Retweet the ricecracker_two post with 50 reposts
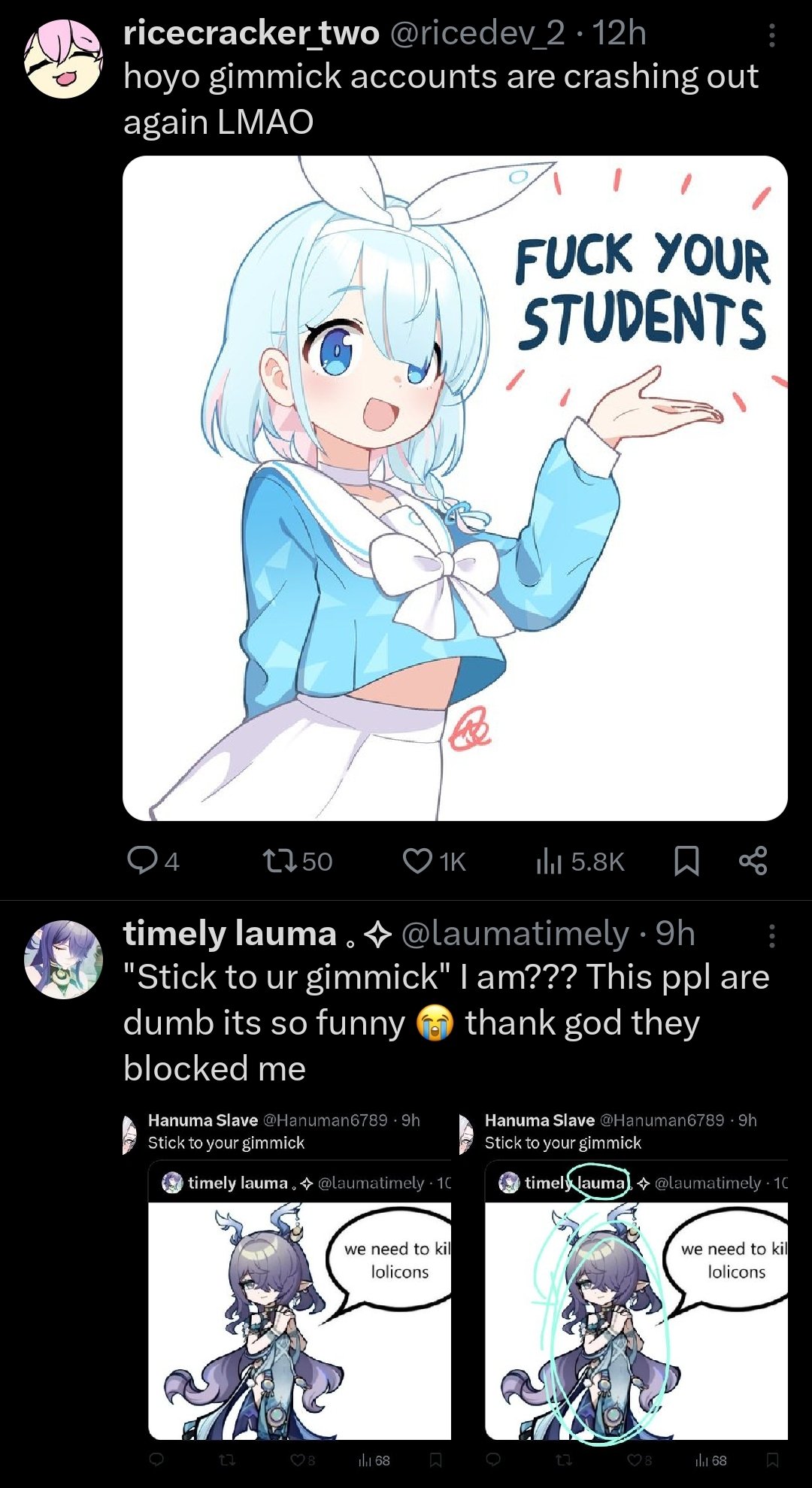This screenshot has width=812, height=1488. [x=297, y=861]
